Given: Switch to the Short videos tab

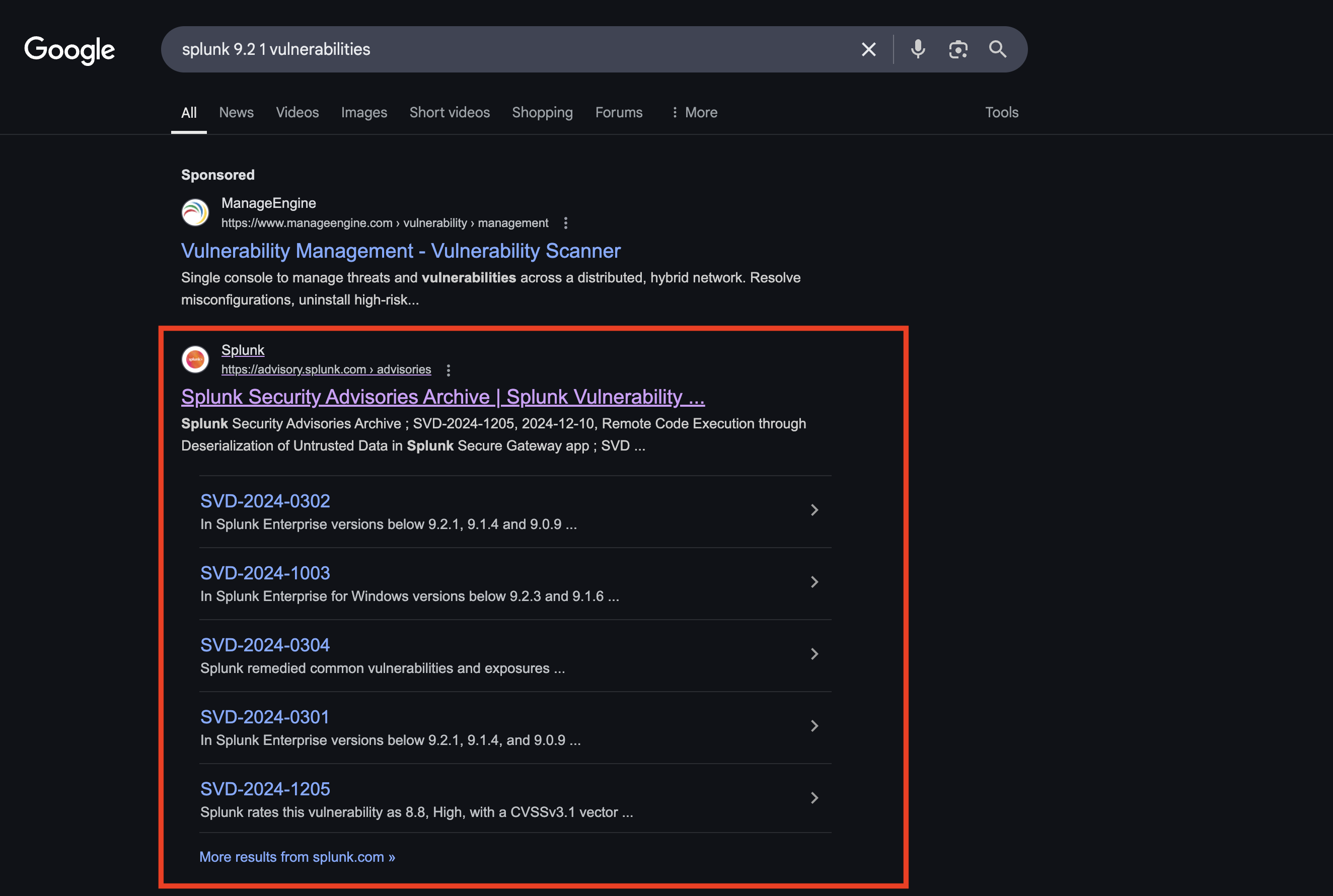Looking at the screenshot, I should 450,113.
